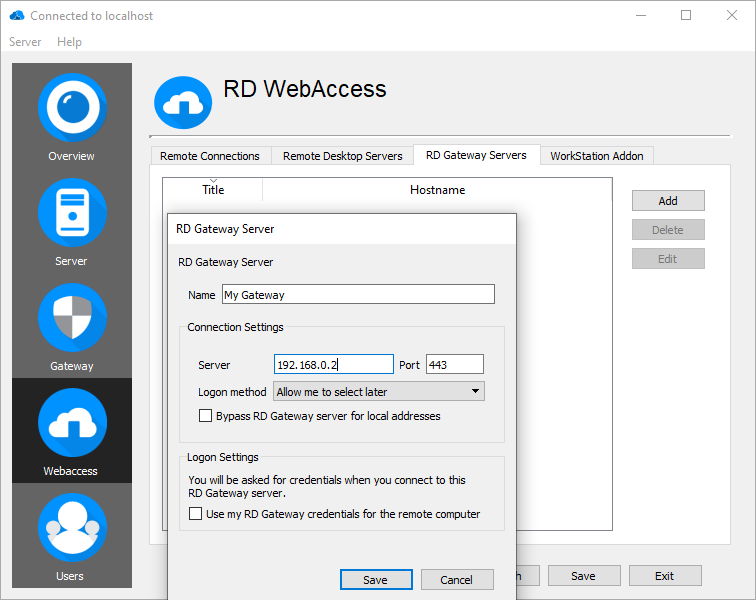Switch to Remote Desktop Servers tab
756x600 pixels.
click(342, 156)
